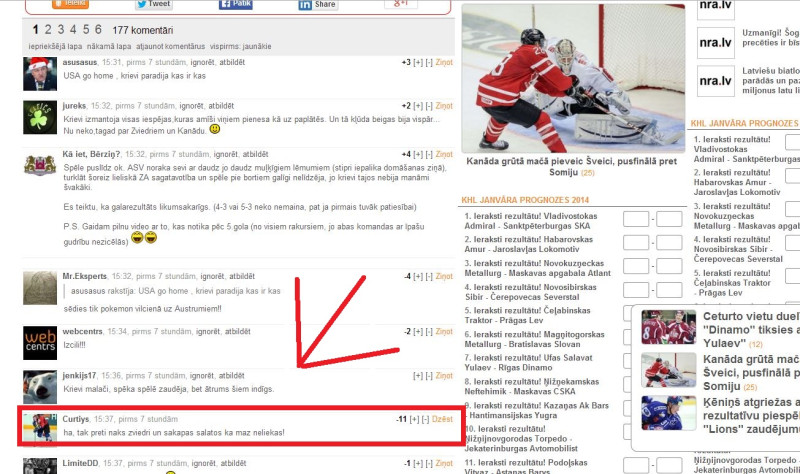Open 'Ķēniņš atgriežas' news thumbnail

click(668, 413)
